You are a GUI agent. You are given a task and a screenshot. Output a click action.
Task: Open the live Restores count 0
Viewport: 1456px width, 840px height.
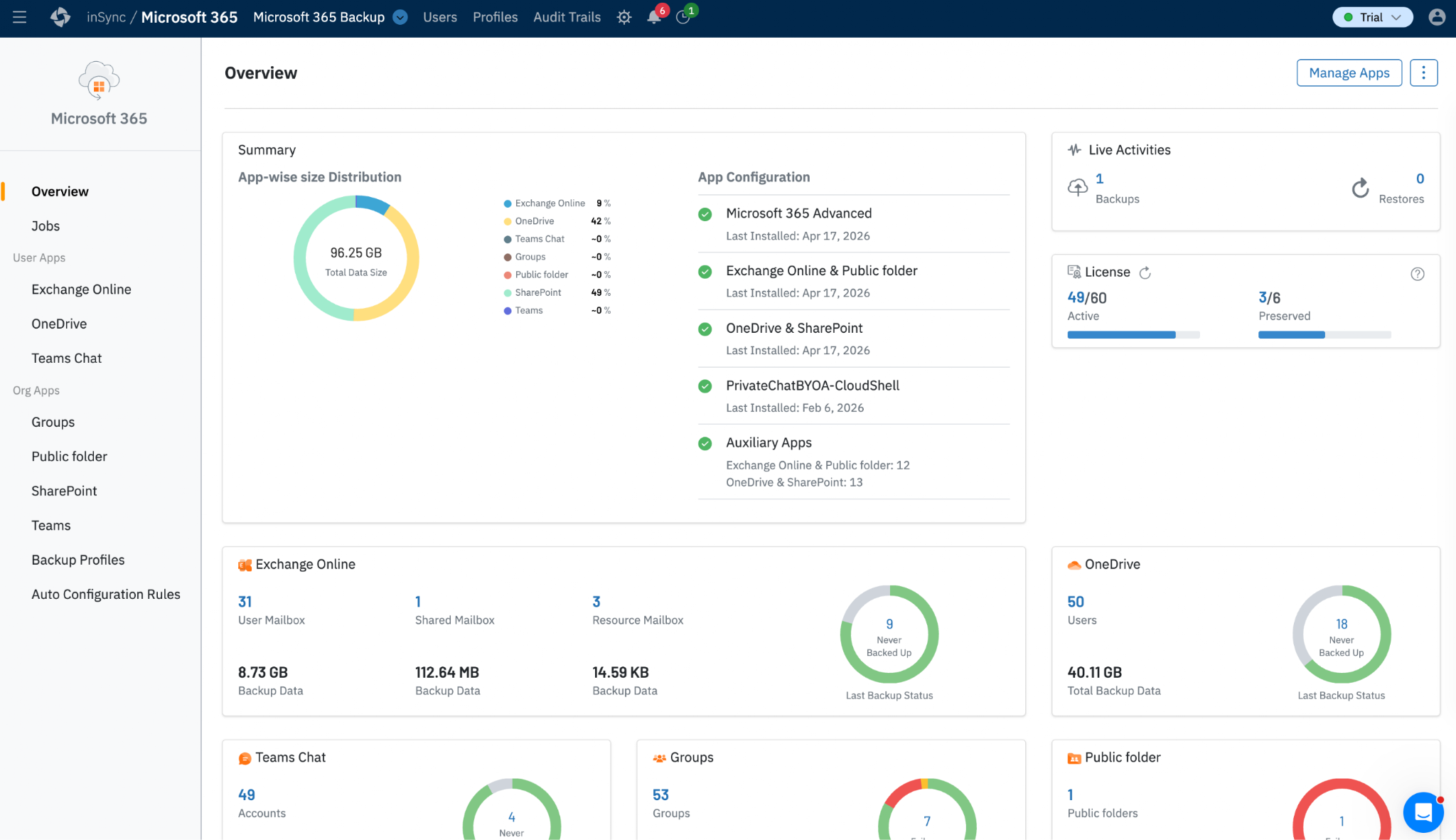[1420, 179]
